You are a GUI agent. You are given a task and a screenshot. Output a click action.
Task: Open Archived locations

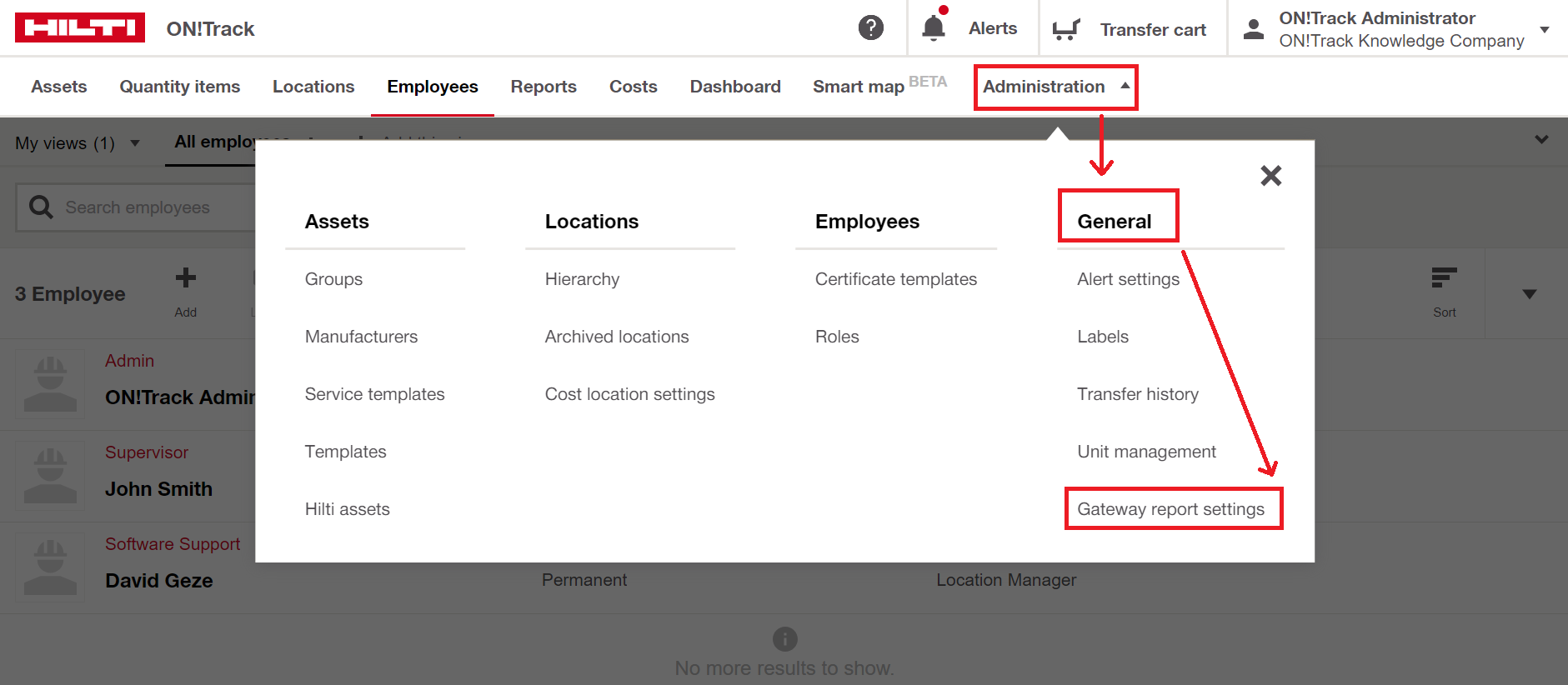(x=617, y=337)
